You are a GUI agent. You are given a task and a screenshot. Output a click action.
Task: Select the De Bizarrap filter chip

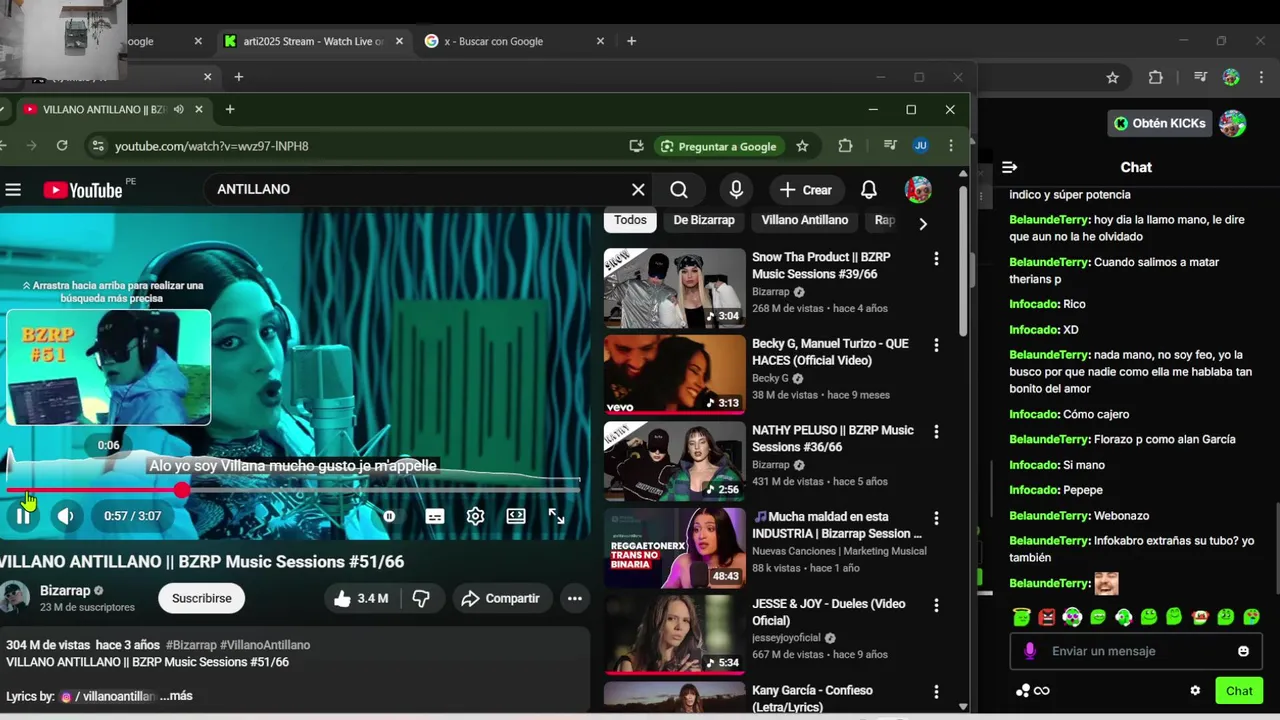coord(704,220)
